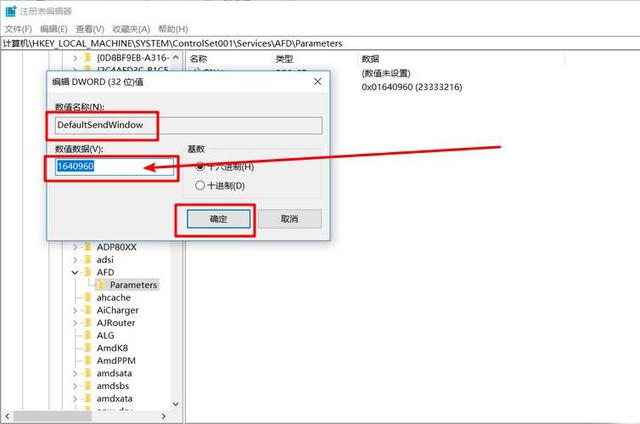Select the AmdK8 key in tree
Viewport: 640px width, 424px height.
pos(112,348)
